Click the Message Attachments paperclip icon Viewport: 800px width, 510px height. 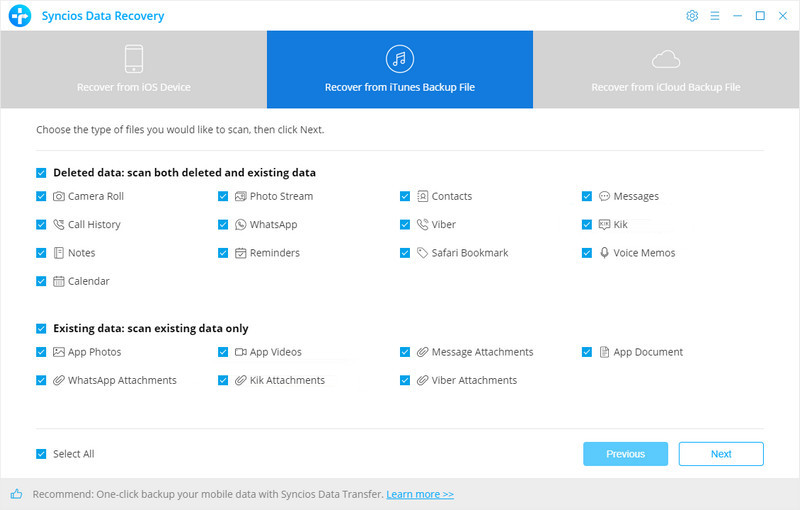tap(422, 352)
